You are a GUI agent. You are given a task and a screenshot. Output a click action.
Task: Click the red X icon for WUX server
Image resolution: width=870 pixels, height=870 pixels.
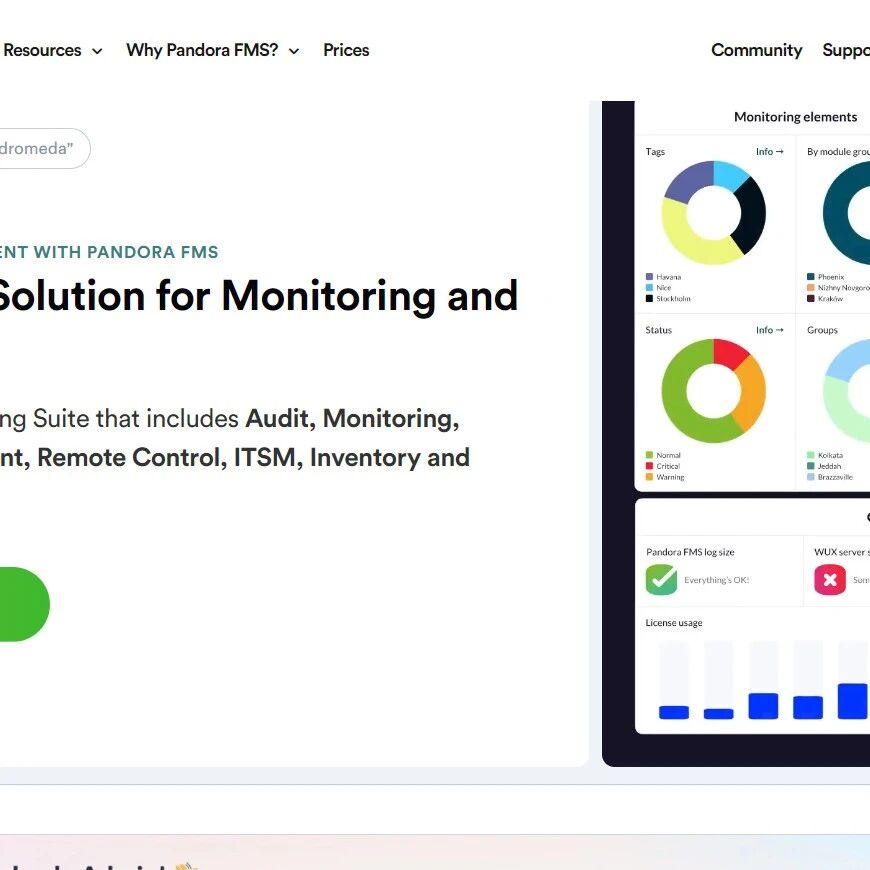(x=830, y=580)
